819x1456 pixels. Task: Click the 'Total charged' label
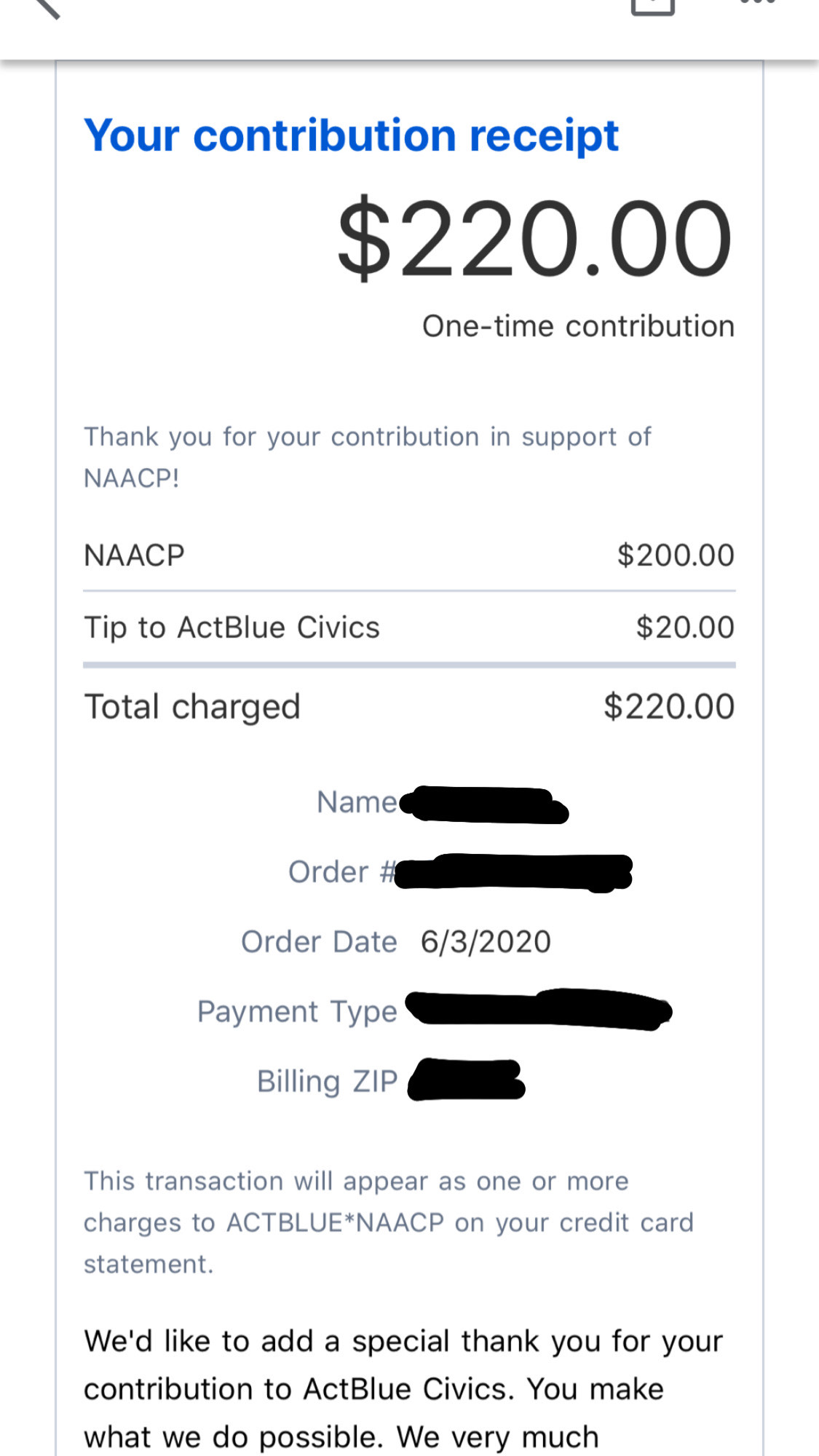click(192, 707)
